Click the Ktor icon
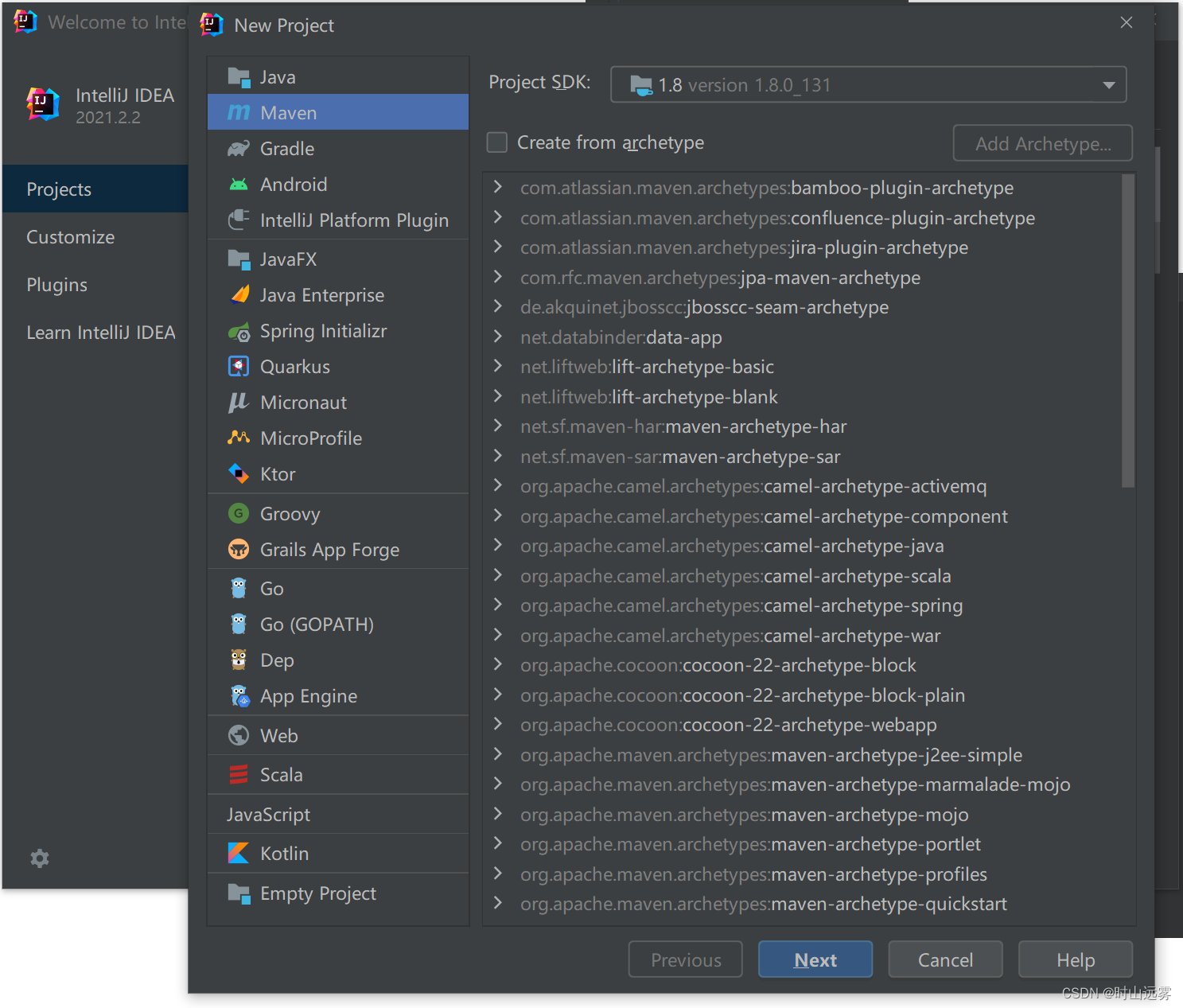Screen dimensions: 1183x1008 [x=239, y=474]
